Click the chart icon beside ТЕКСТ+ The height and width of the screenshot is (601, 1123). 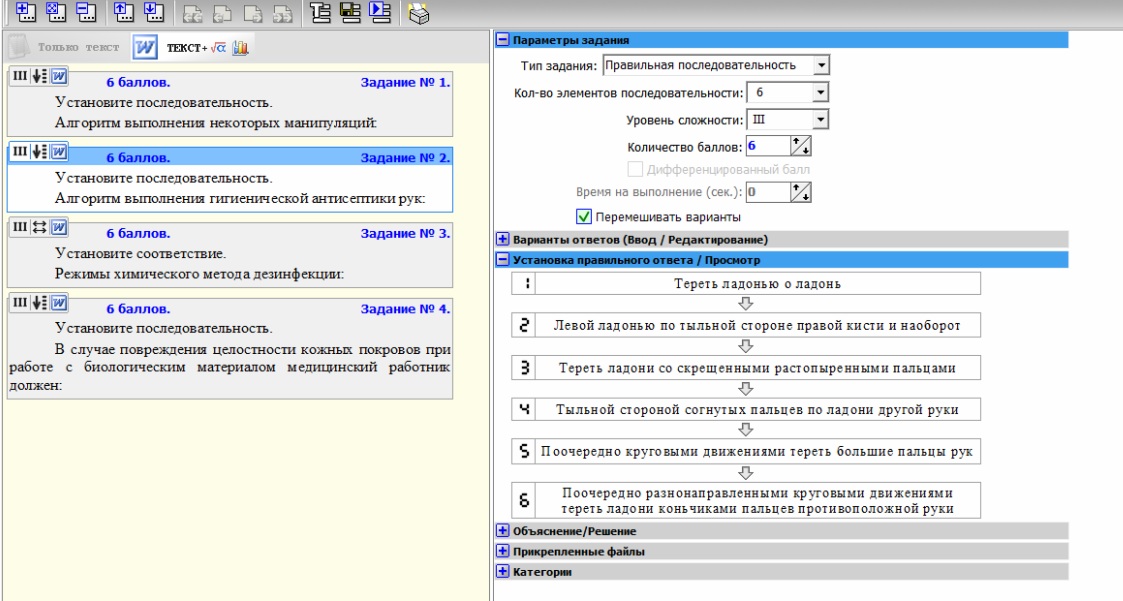pyautogui.click(x=240, y=48)
